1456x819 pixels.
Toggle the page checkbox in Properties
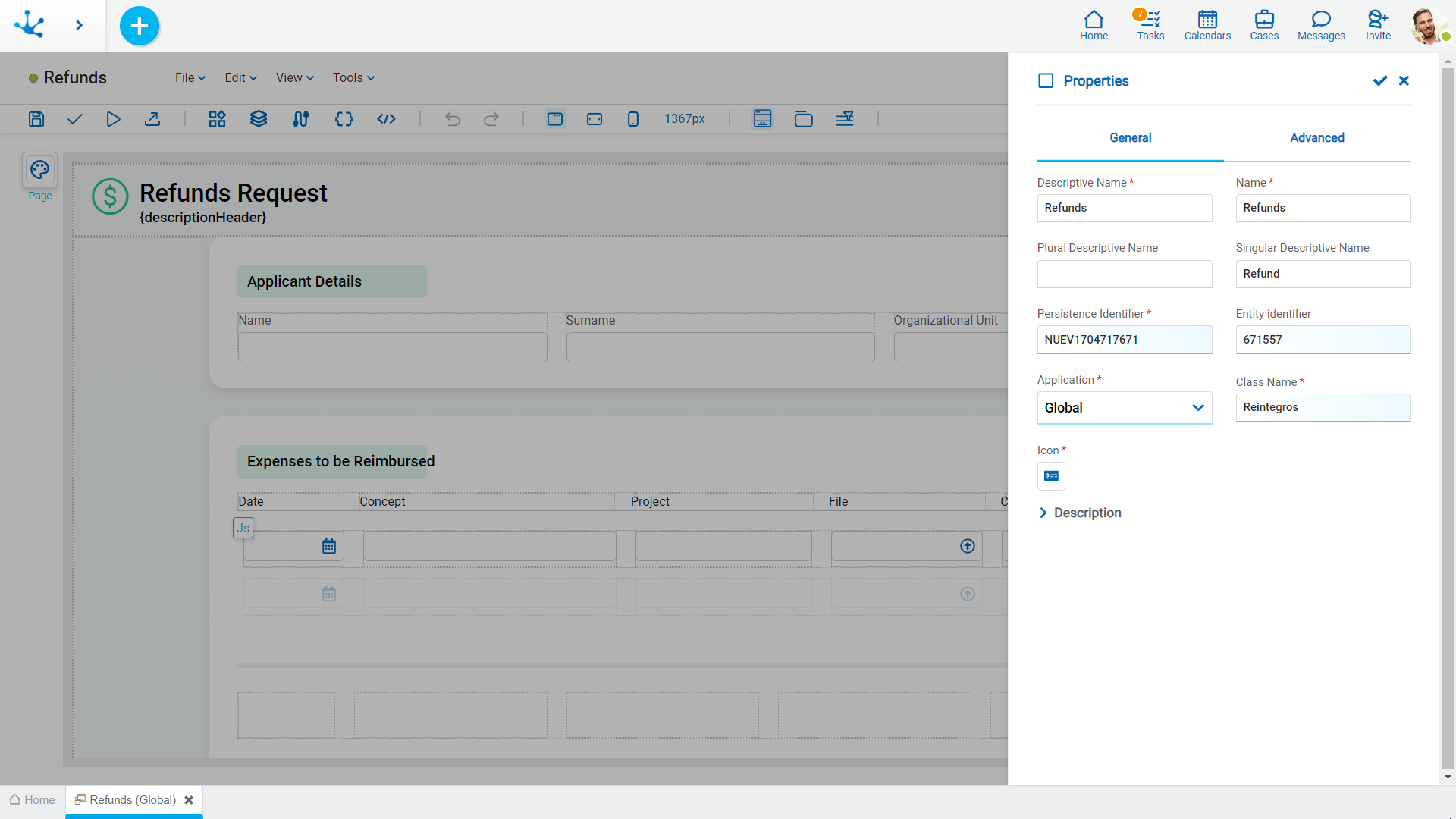click(1046, 81)
